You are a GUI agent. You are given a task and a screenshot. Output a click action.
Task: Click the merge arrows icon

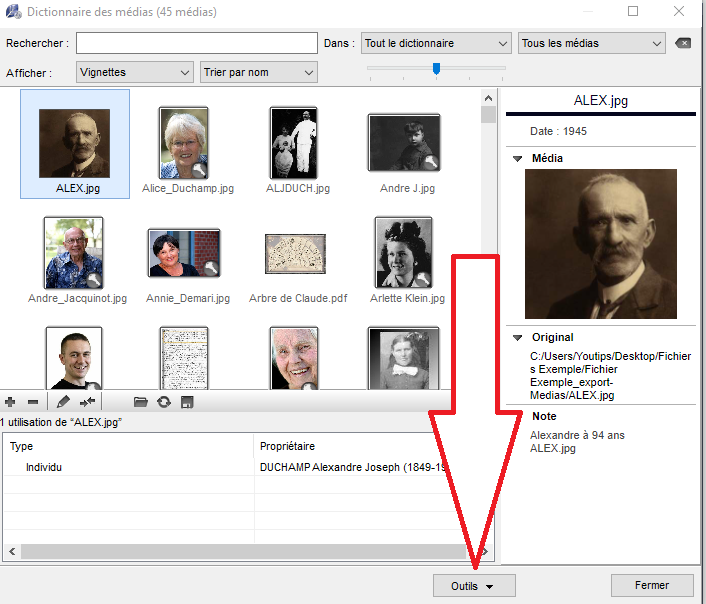(87, 402)
